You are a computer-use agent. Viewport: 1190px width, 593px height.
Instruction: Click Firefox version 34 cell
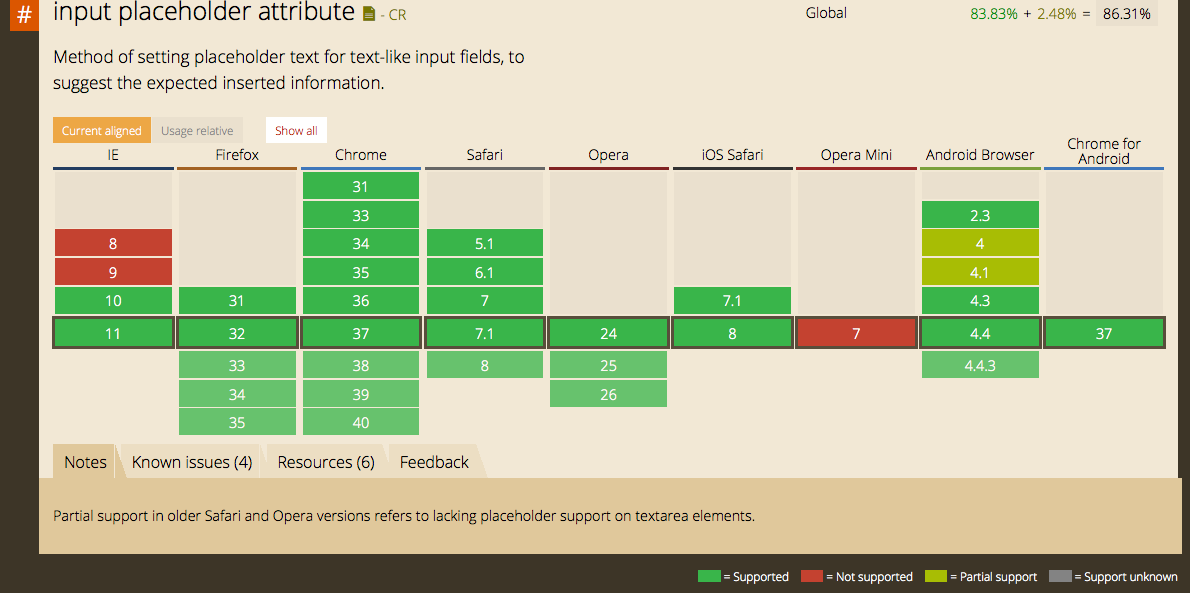[237, 394]
